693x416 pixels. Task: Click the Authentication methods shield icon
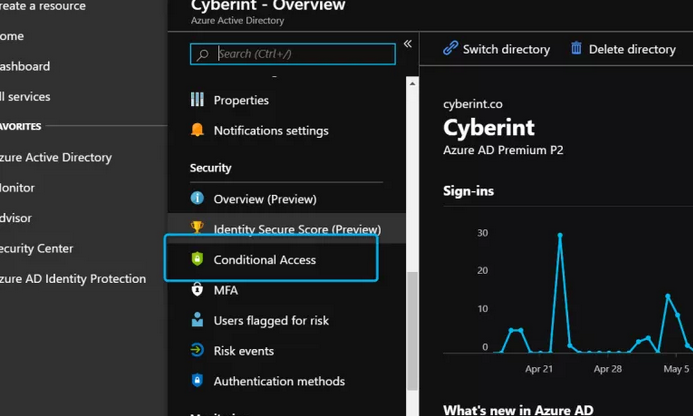point(197,381)
